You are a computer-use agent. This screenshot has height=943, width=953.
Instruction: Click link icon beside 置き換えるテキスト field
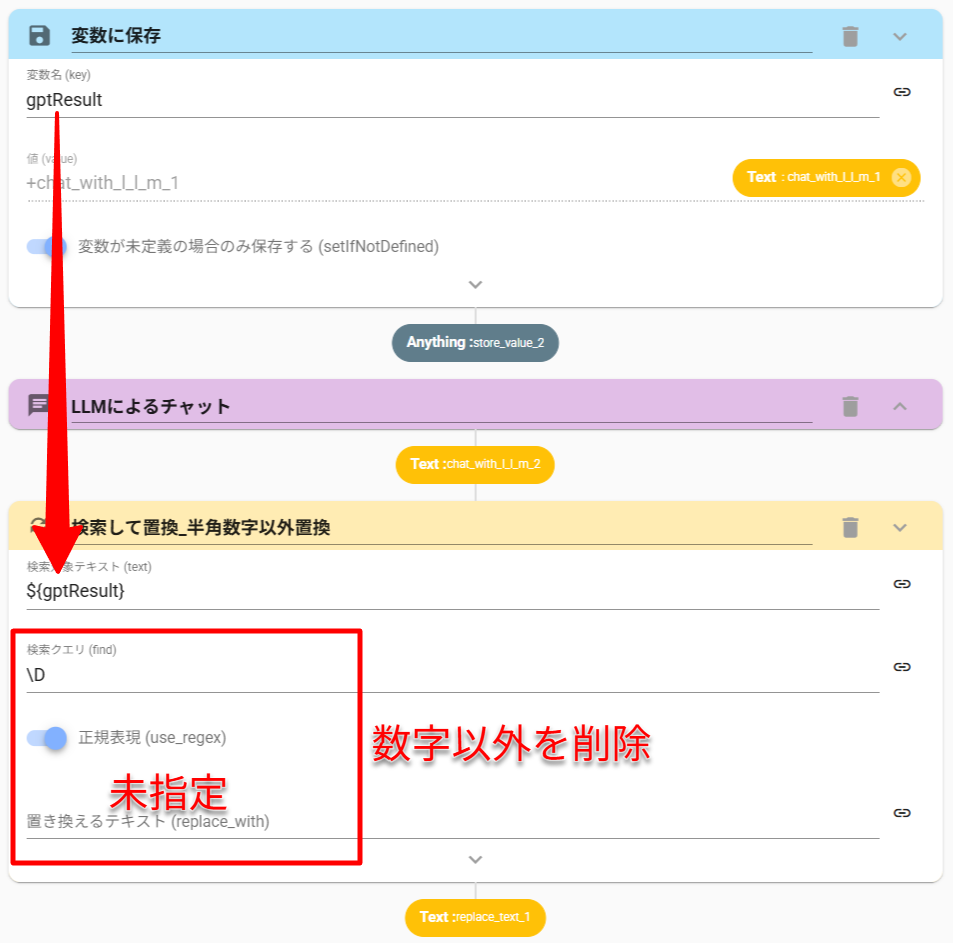click(x=902, y=814)
